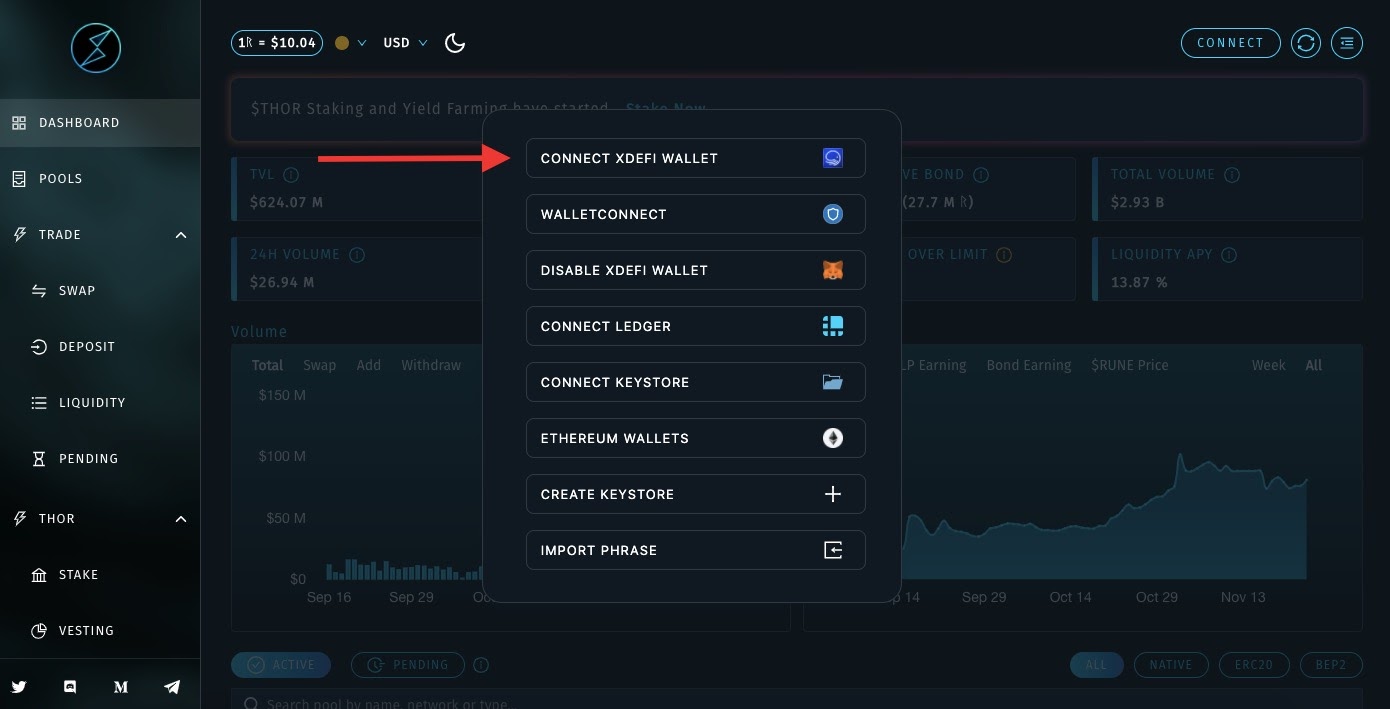The width and height of the screenshot is (1390, 709).
Task: Open the Telegram link icon
Action: (x=172, y=687)
